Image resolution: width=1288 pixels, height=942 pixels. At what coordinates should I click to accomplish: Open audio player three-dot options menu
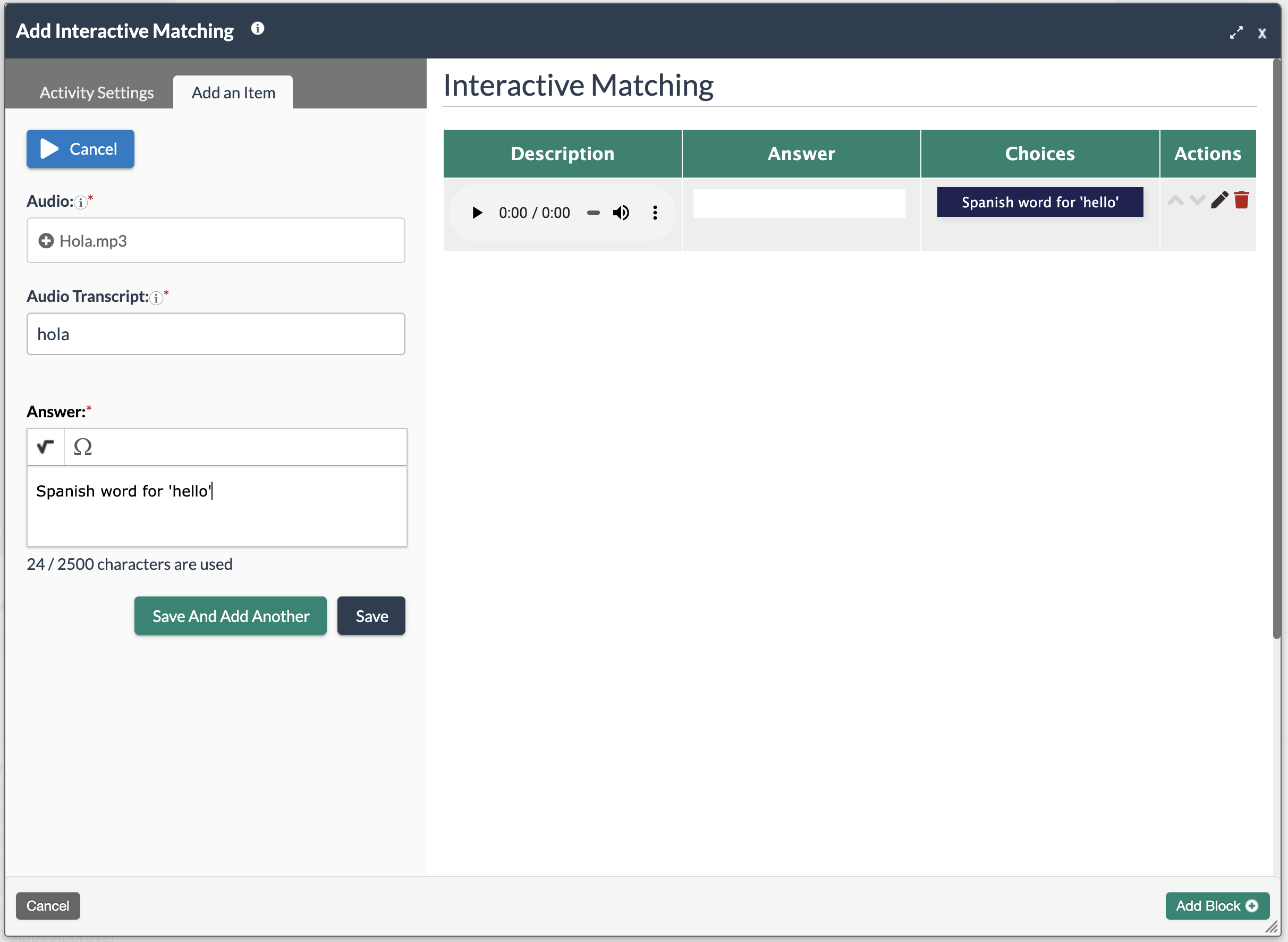point(655,213)
